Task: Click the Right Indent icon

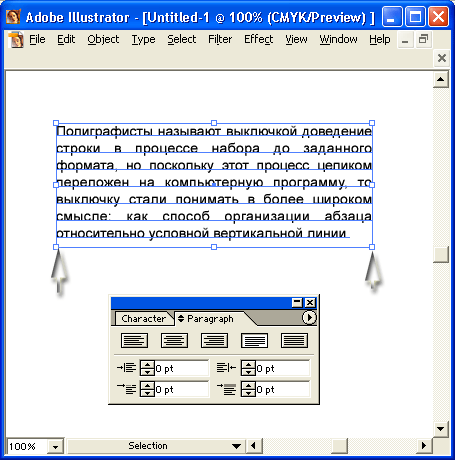Action: pos(226,368)
